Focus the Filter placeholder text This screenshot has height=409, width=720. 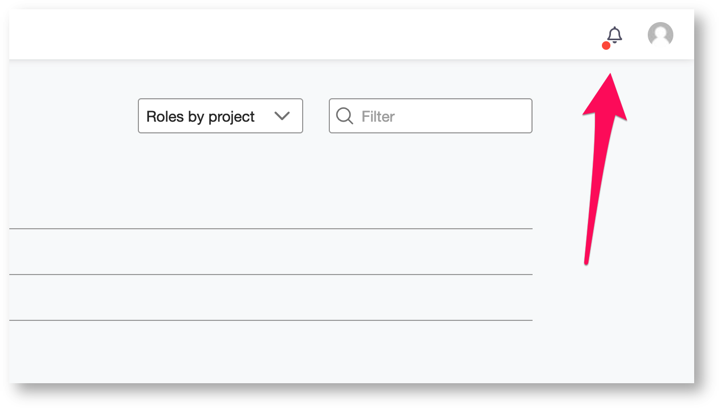click(378, 117)
